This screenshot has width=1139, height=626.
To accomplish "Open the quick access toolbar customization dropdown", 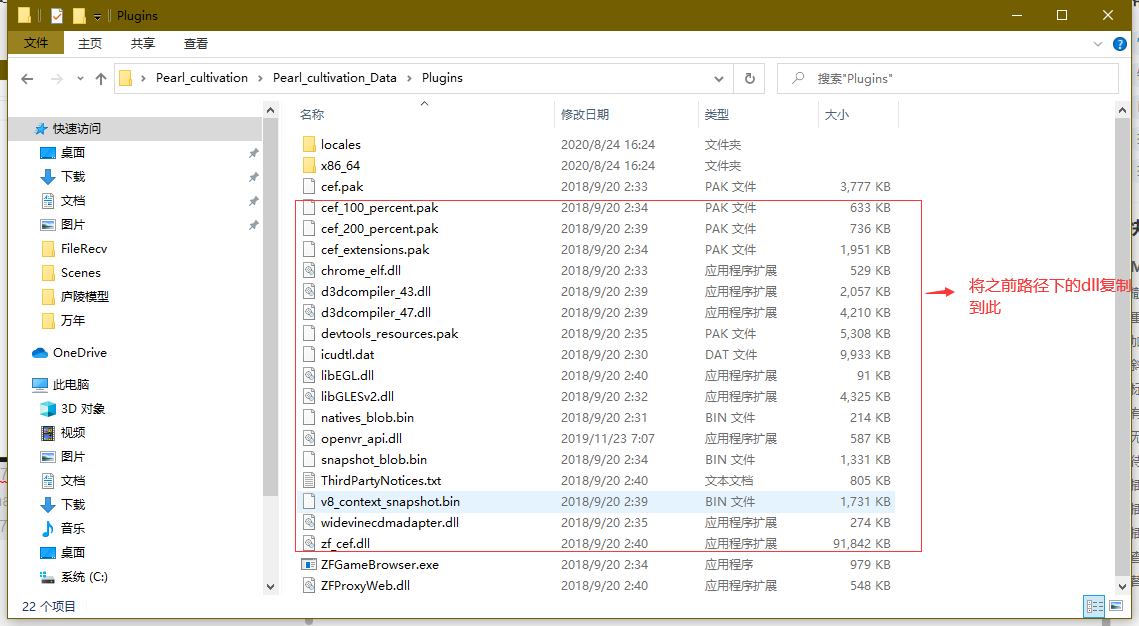I will click(95, 15).
